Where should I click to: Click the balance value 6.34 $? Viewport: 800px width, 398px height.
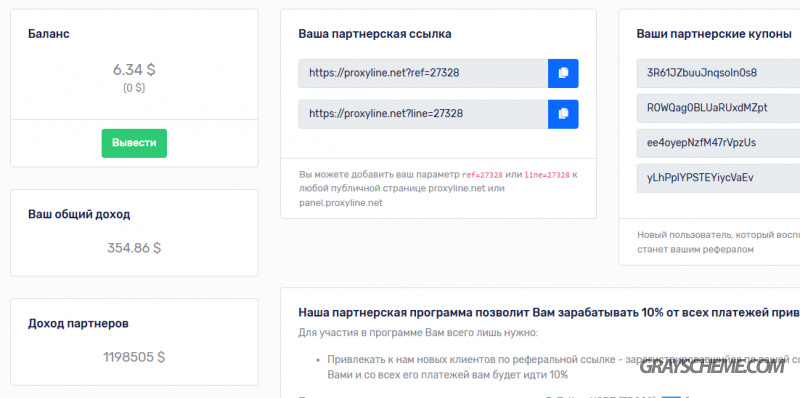(x=134, y=69)
